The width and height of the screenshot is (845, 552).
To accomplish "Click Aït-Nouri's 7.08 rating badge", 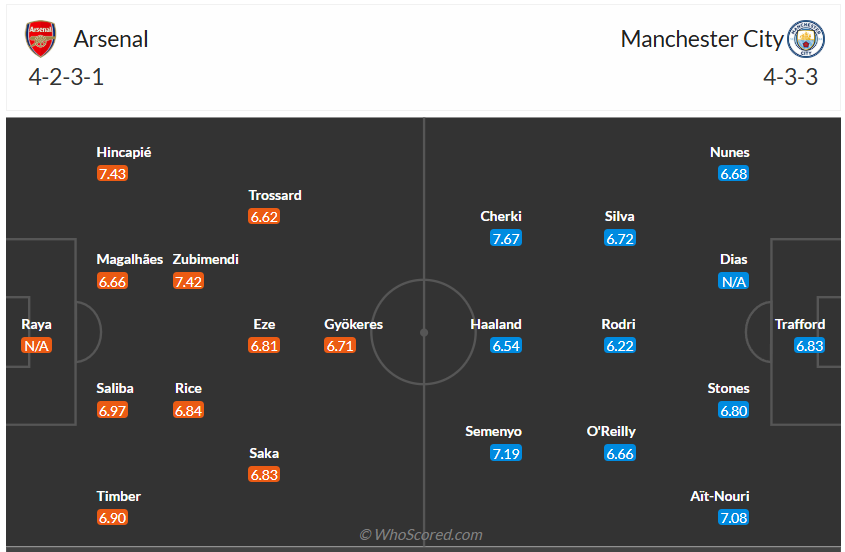I will (734, 518).
